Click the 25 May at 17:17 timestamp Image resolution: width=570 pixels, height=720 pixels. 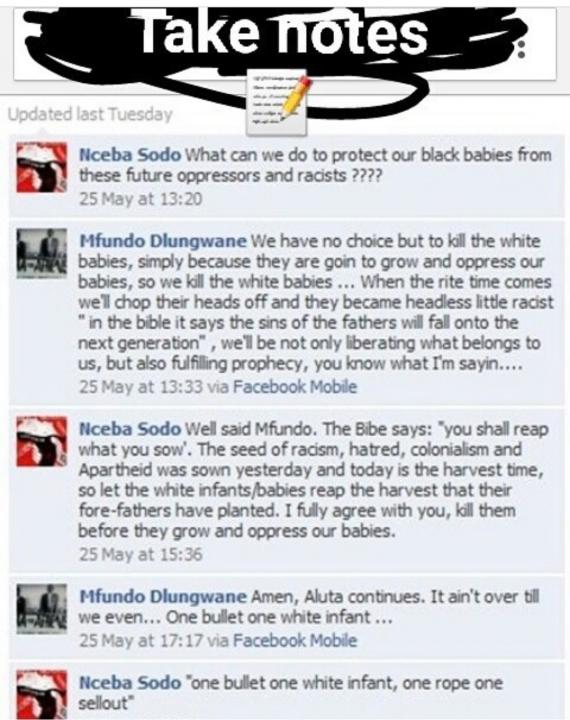point(141,640)
